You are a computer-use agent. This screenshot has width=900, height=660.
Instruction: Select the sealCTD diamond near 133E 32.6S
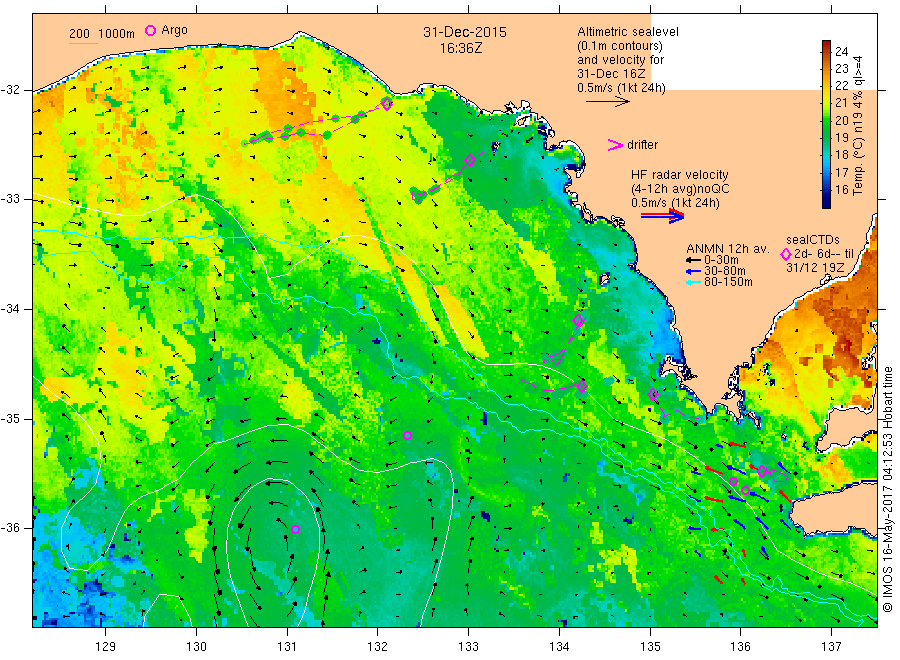pyautogui.click(x=470, y=160)
